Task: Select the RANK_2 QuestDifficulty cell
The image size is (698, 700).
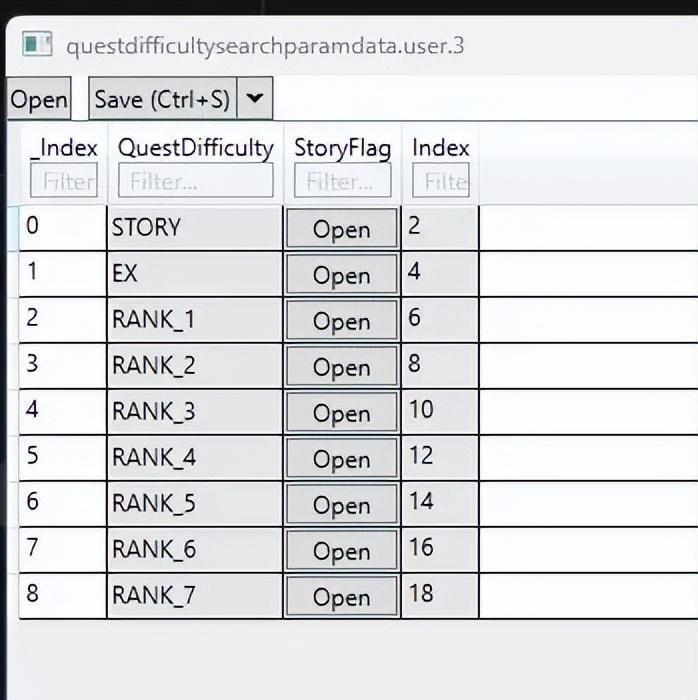Action: [195, 366]
